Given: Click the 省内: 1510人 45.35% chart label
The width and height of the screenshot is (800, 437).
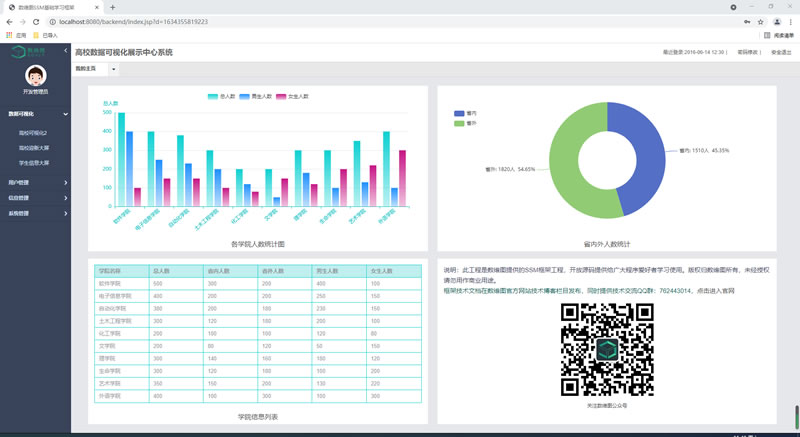Looking at the screenshot, I should 704,150.
